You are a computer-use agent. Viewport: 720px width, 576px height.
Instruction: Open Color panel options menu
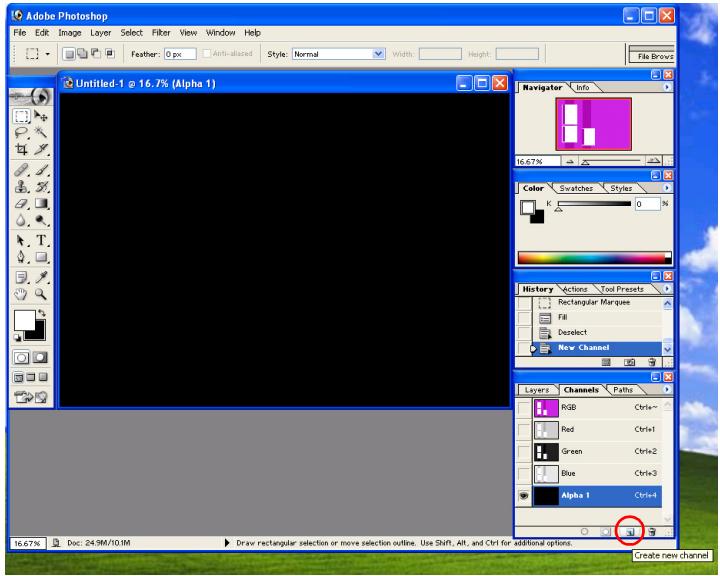(667, 188)
